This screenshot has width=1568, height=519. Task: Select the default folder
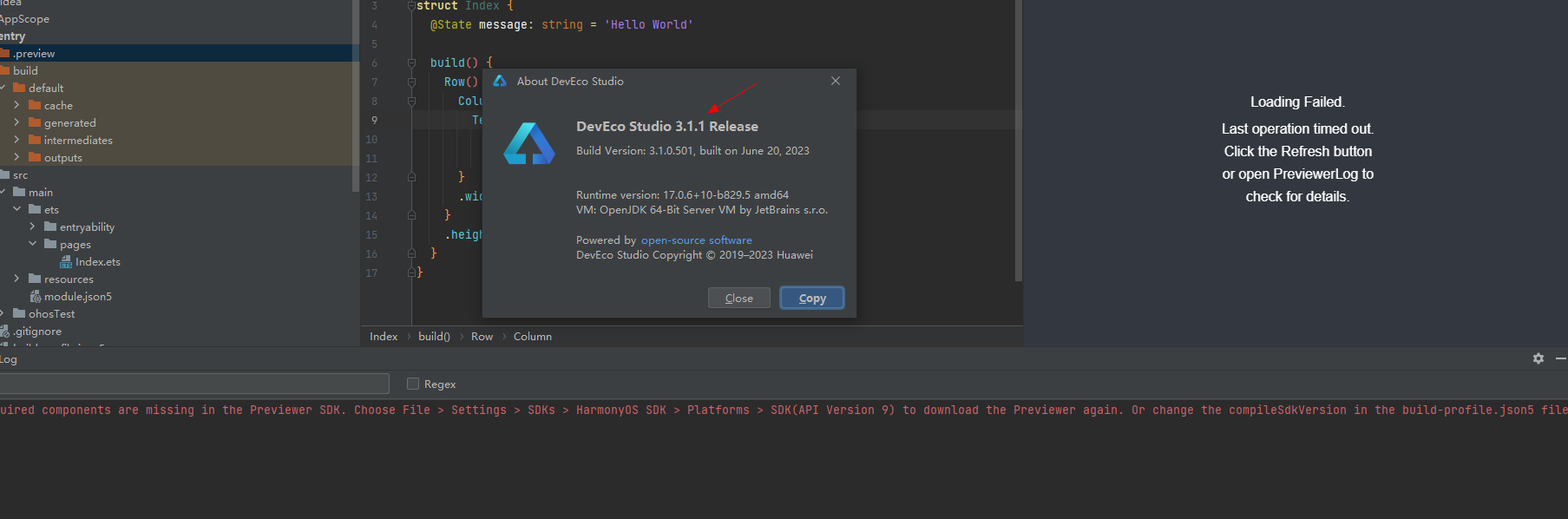coord(46,88)
